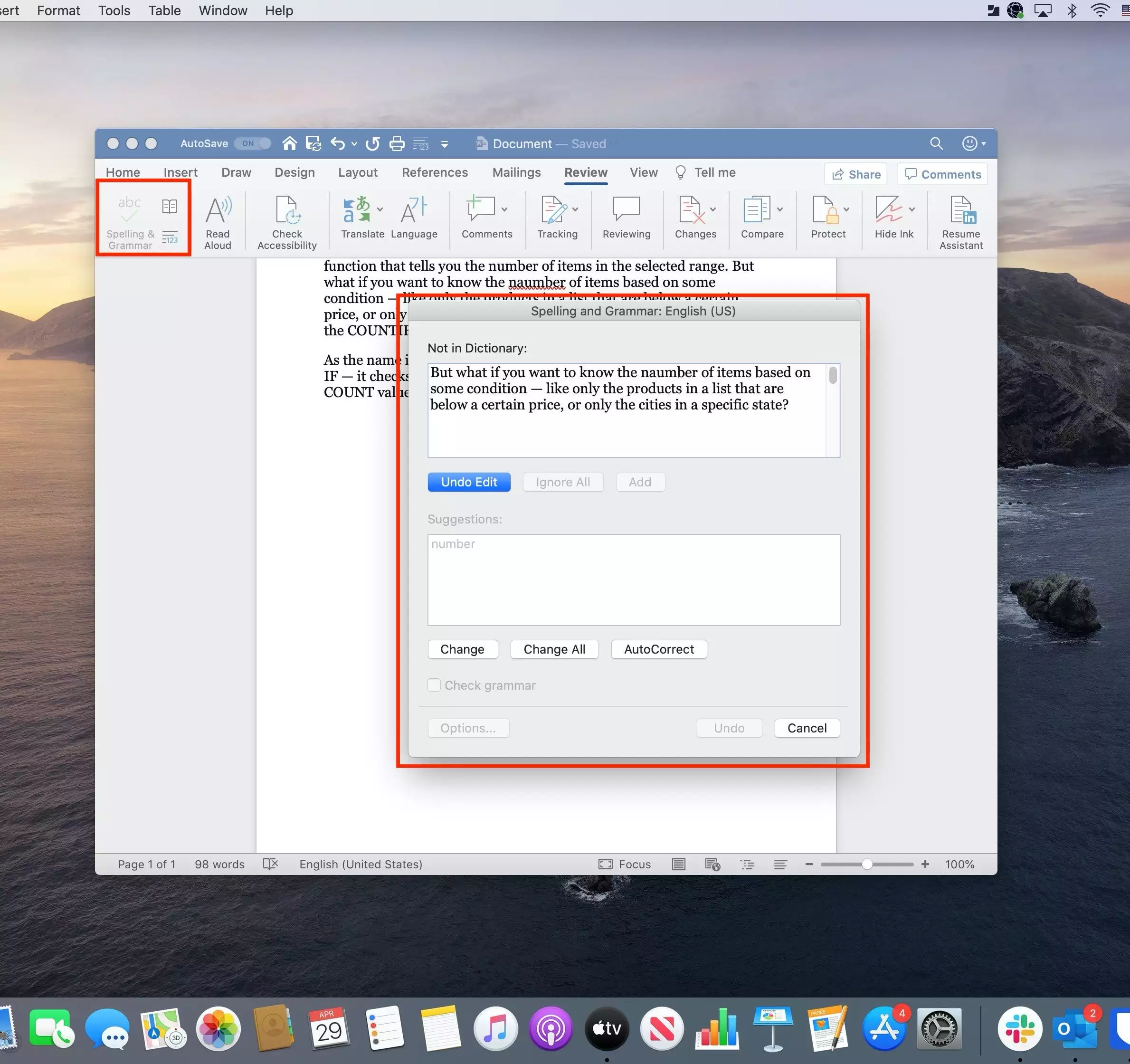
Task: Expand the Protect dropdown arrow
Action: coord(846,210)
